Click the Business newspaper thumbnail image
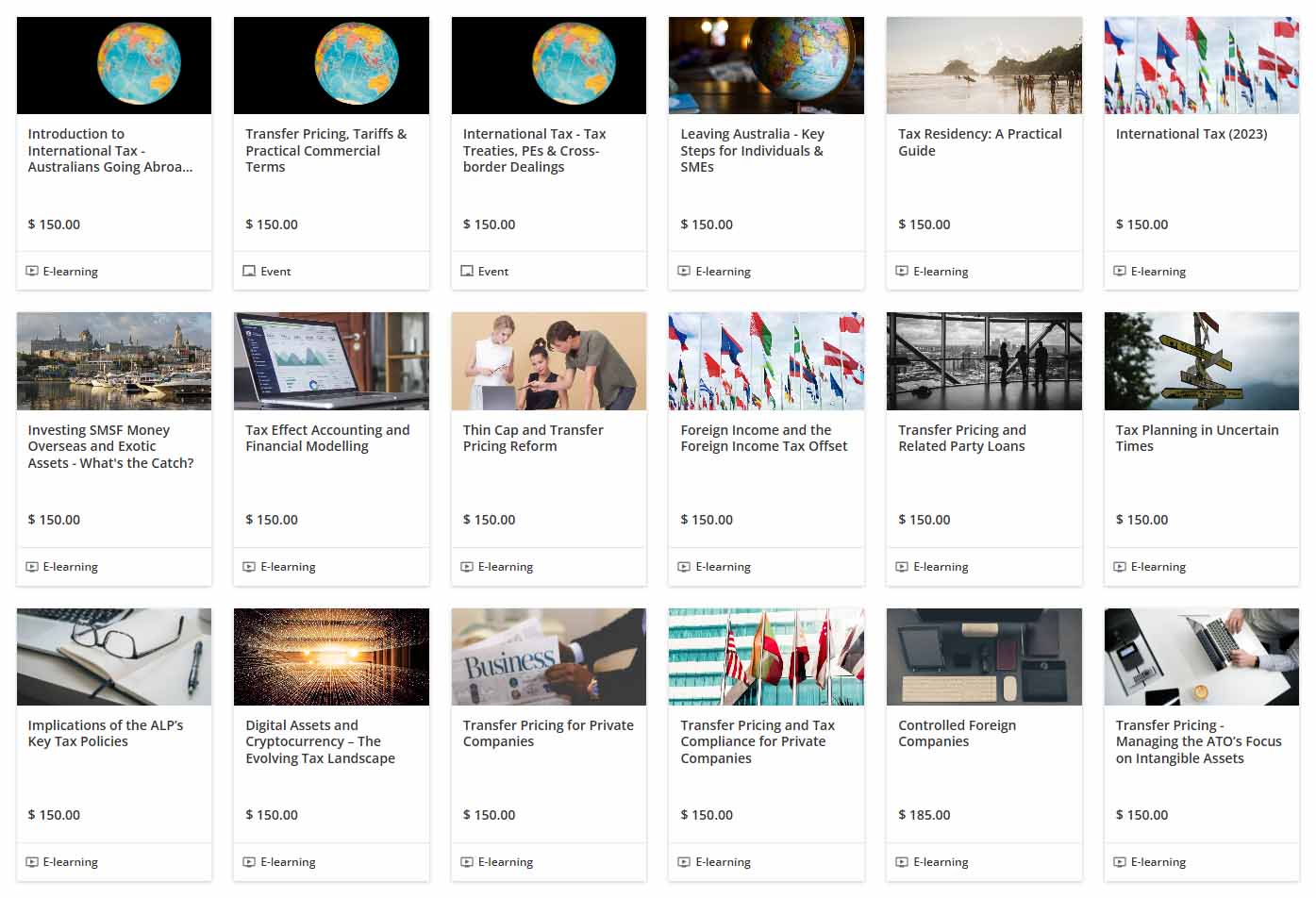This screenshot has width=1316, height=898. point(548,657)
